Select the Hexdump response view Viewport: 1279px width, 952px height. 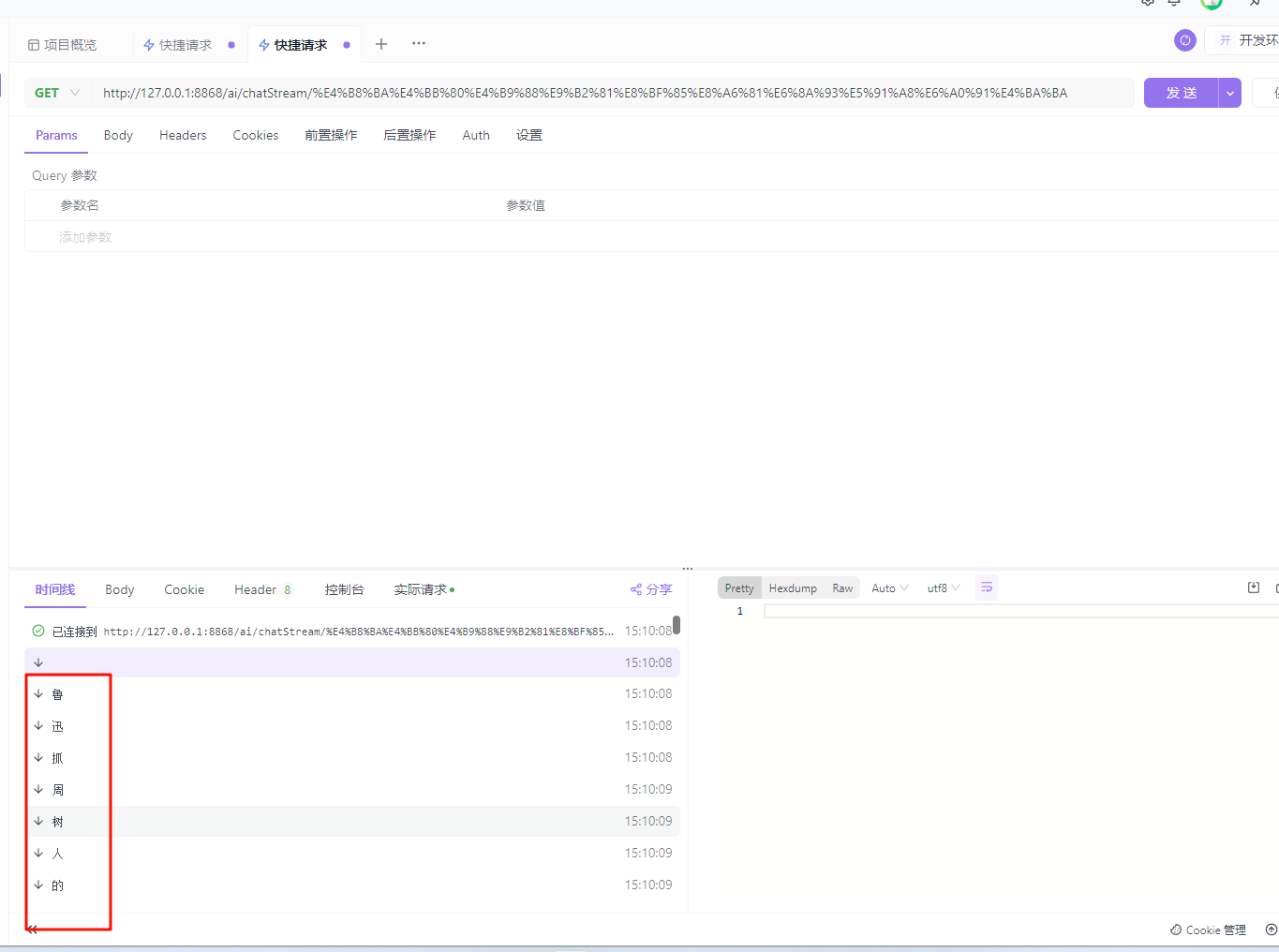click(793, 588)
